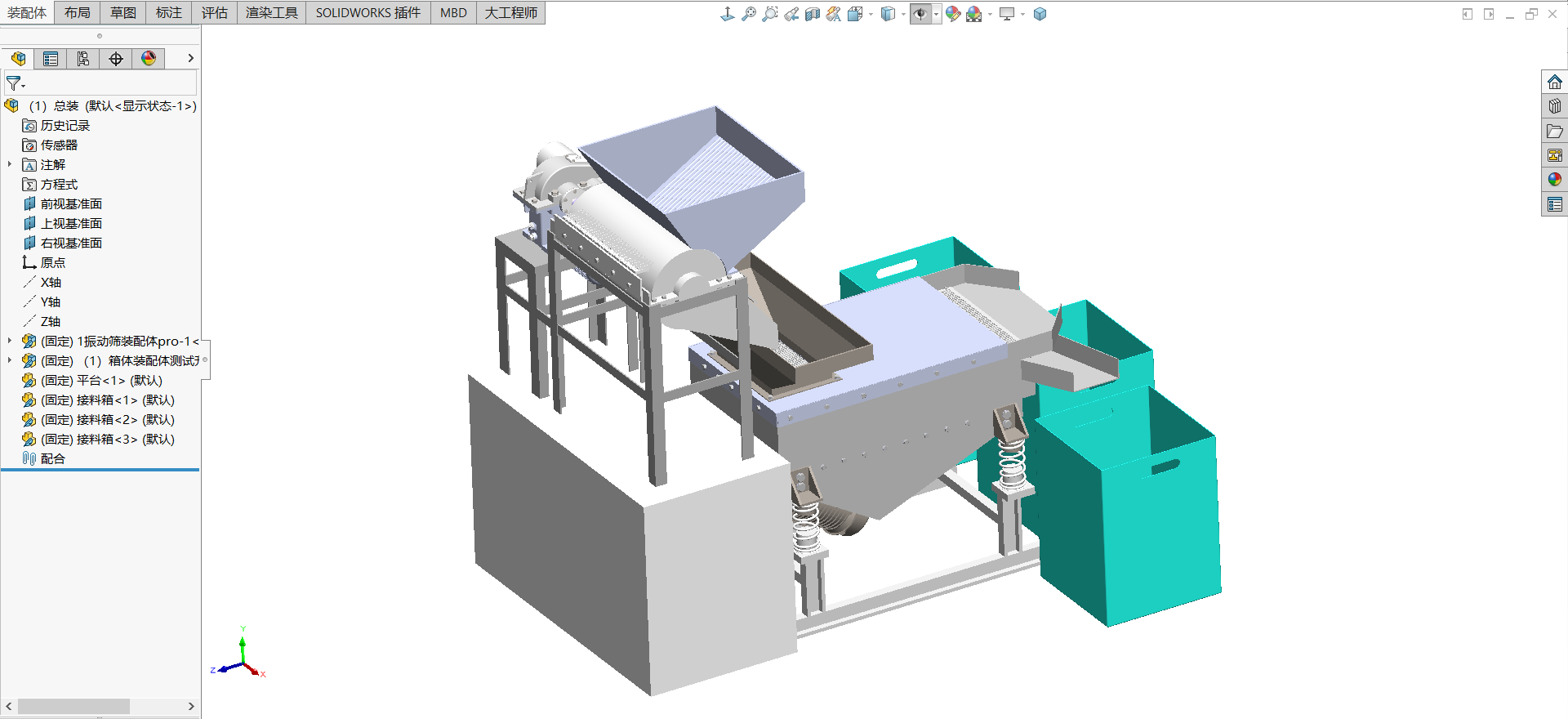Open the Custom Properties task pane icon
Viewport: 1568px width, 719px height.
click(x=1554, y=204)
